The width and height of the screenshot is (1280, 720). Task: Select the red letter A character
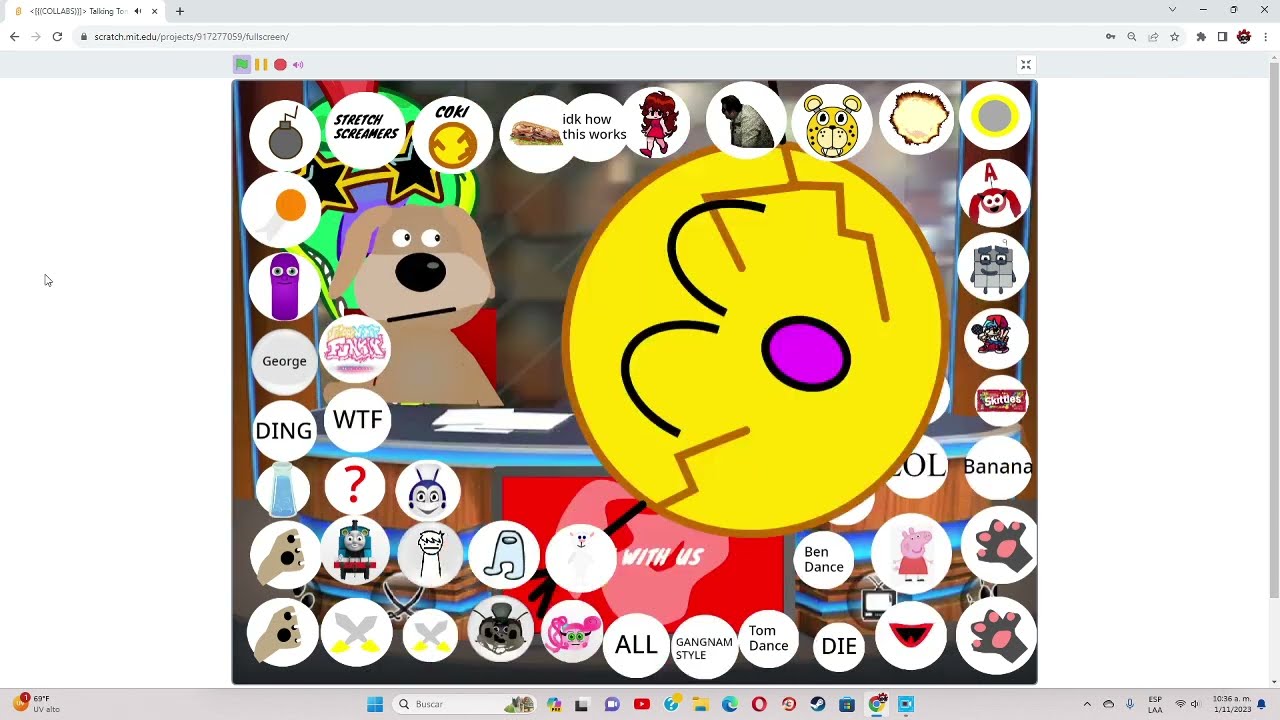(993, 192)
